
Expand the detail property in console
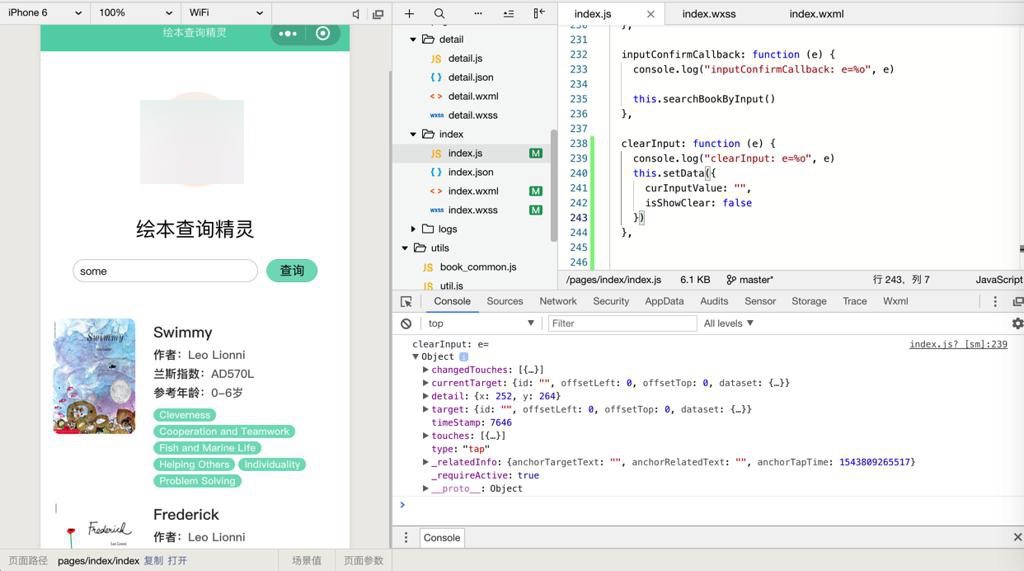[x=426, y=396]
